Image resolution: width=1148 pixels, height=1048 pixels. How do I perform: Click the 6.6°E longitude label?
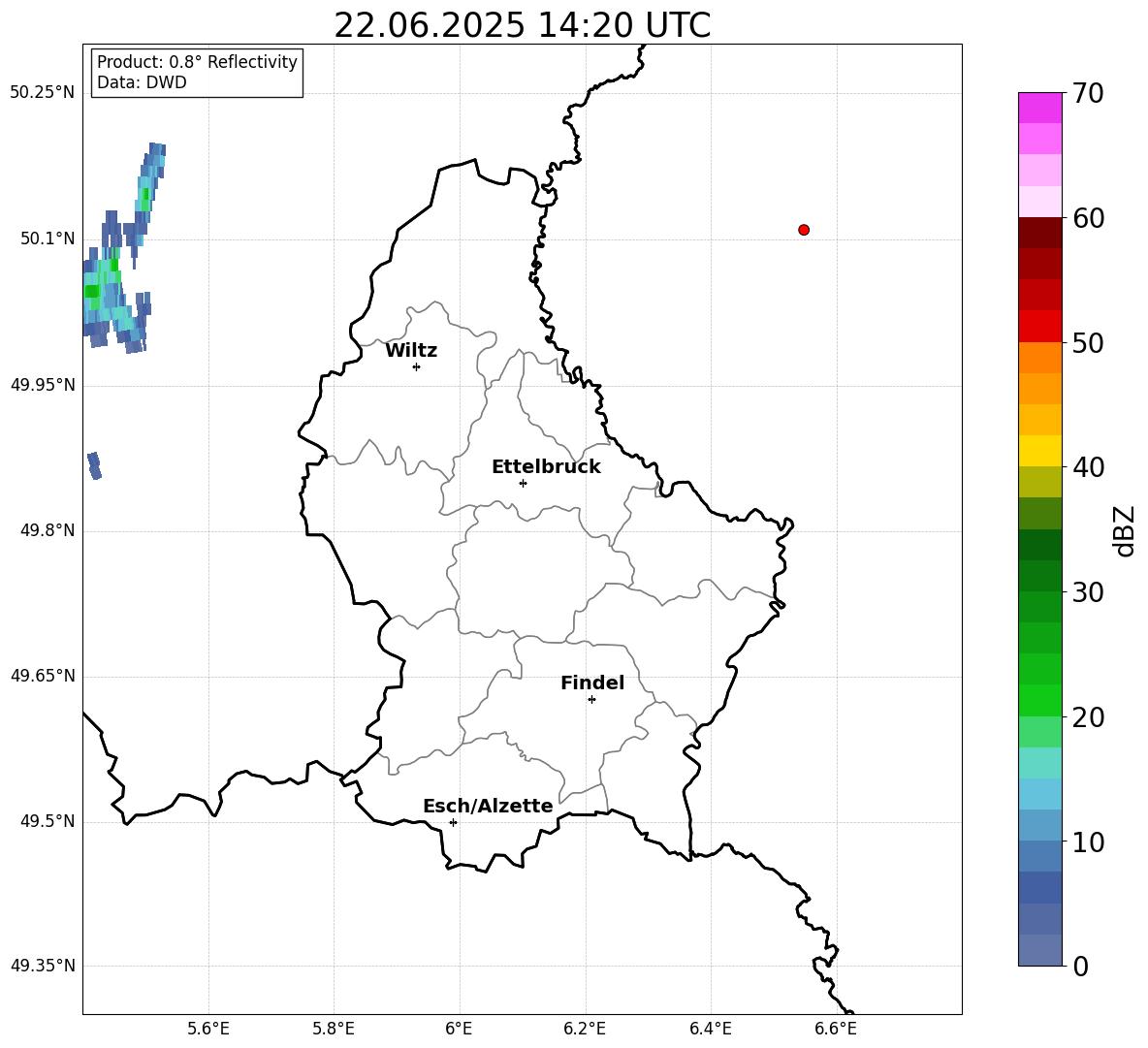[x=836, y=1029]
